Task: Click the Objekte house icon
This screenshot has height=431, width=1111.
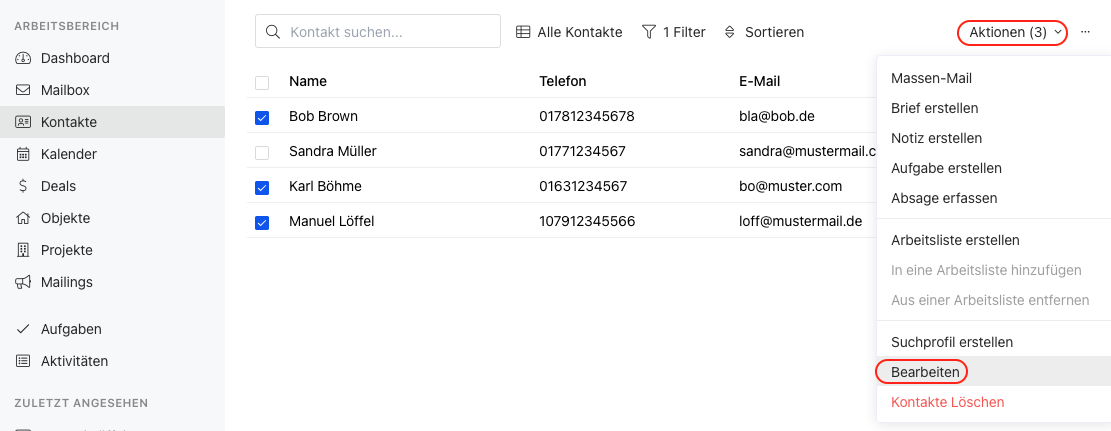Action: 23,218
